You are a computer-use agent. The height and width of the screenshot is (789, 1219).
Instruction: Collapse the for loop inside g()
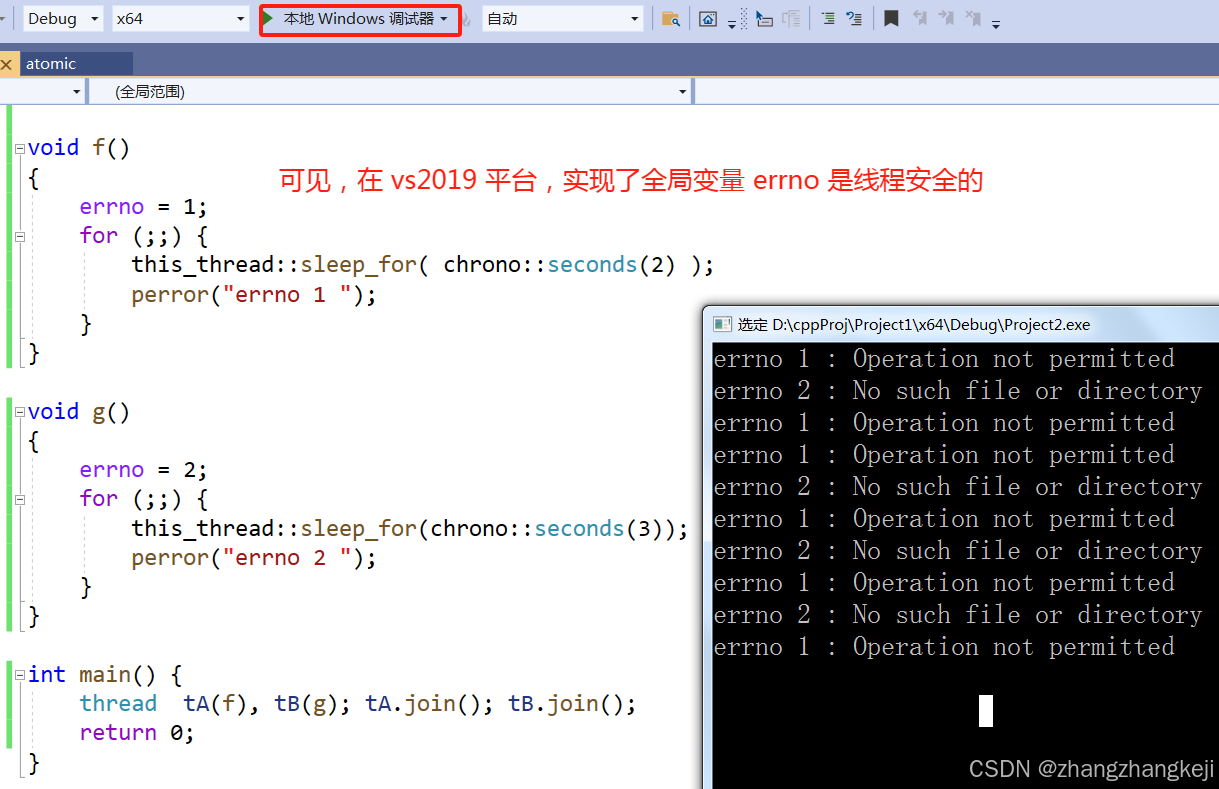click(x=19, y=499)
